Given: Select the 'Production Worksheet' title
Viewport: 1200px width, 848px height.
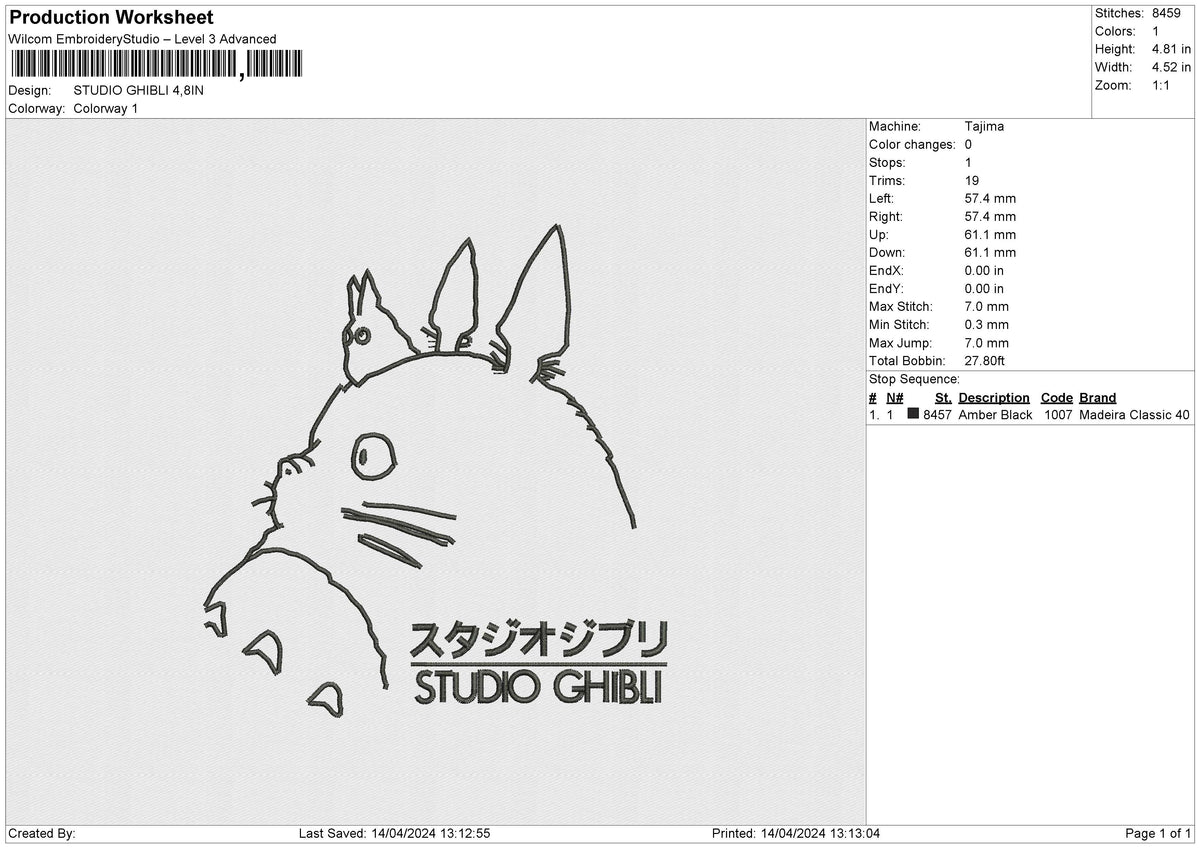Looking at the screenshot, I should pyautogui.click(x=111, y=18).
